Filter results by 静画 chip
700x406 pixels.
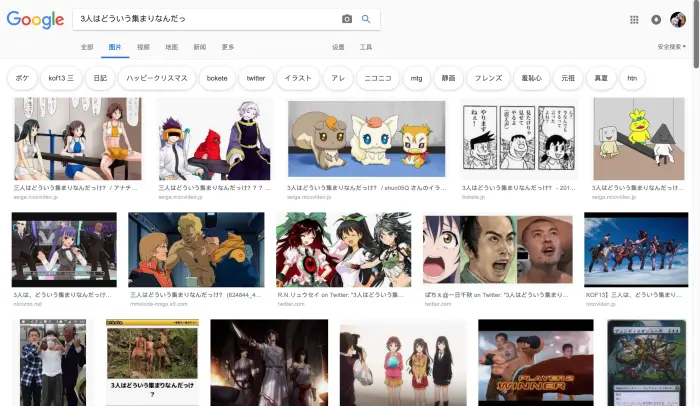pos(448,78)
